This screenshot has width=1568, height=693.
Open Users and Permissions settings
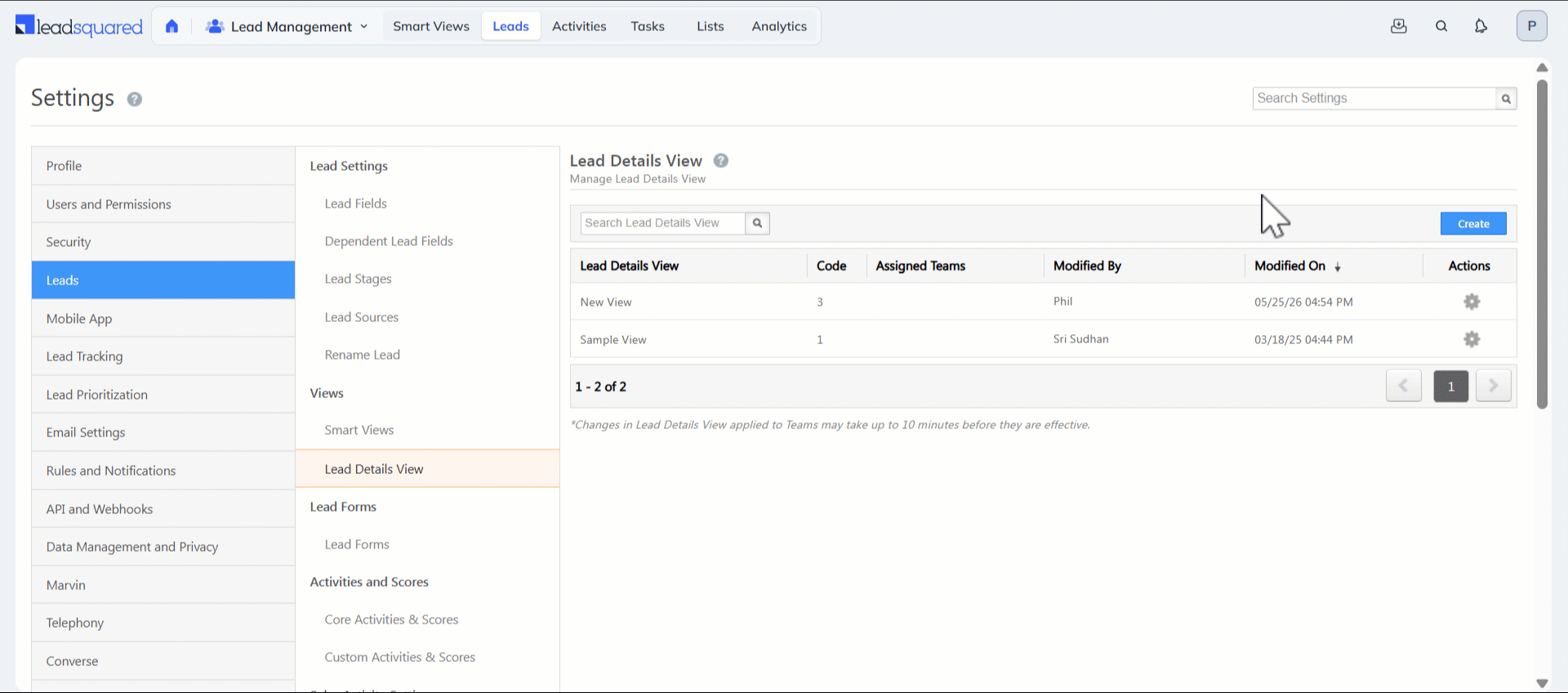tap(163, 204)
